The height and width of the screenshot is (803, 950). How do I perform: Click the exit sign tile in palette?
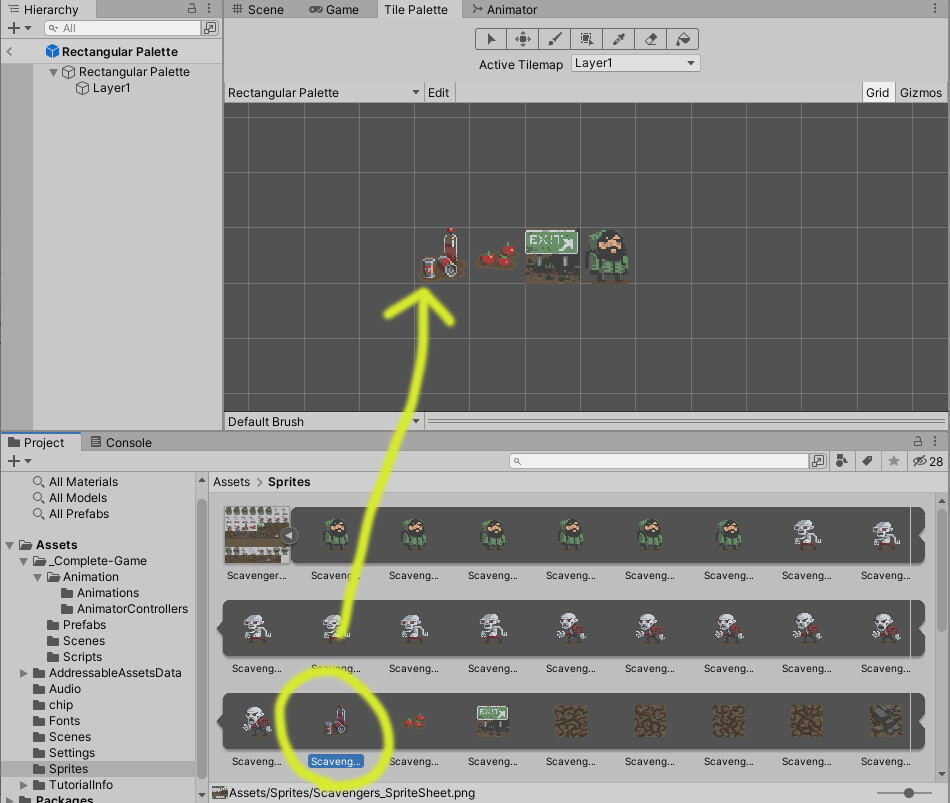(552, 256)
